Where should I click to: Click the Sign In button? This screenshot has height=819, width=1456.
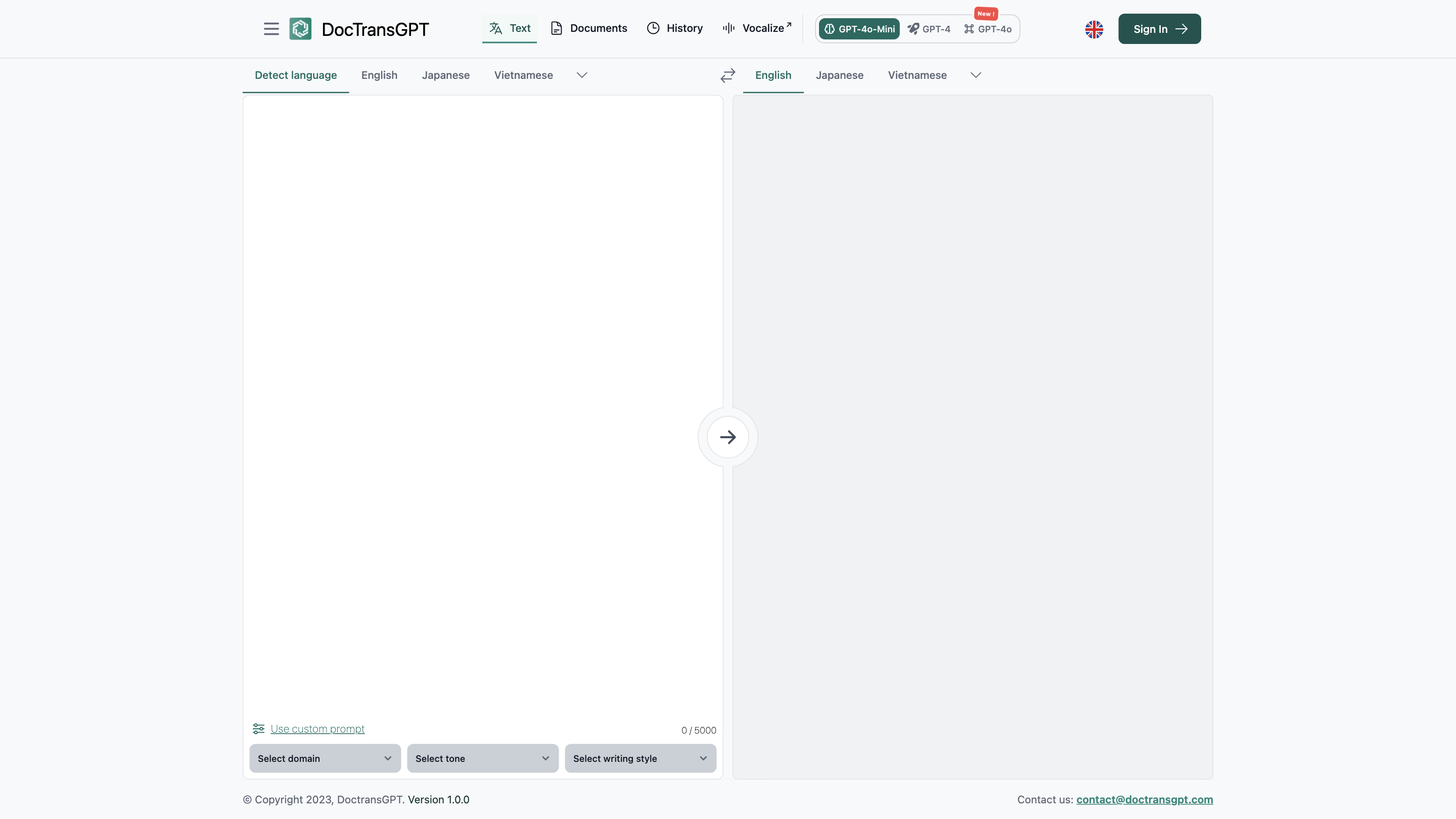click(x=1159, y=29)
